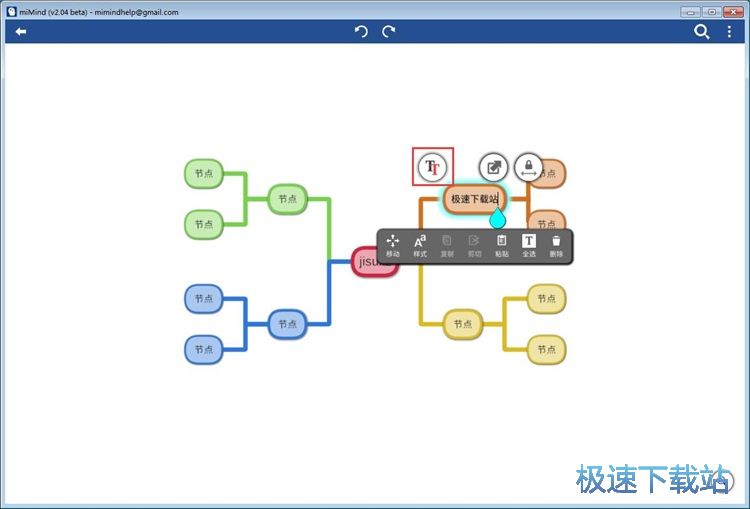
Task: Select the yellow parent 节点 node
Action: pyautogui.click(x=463, y=324)
